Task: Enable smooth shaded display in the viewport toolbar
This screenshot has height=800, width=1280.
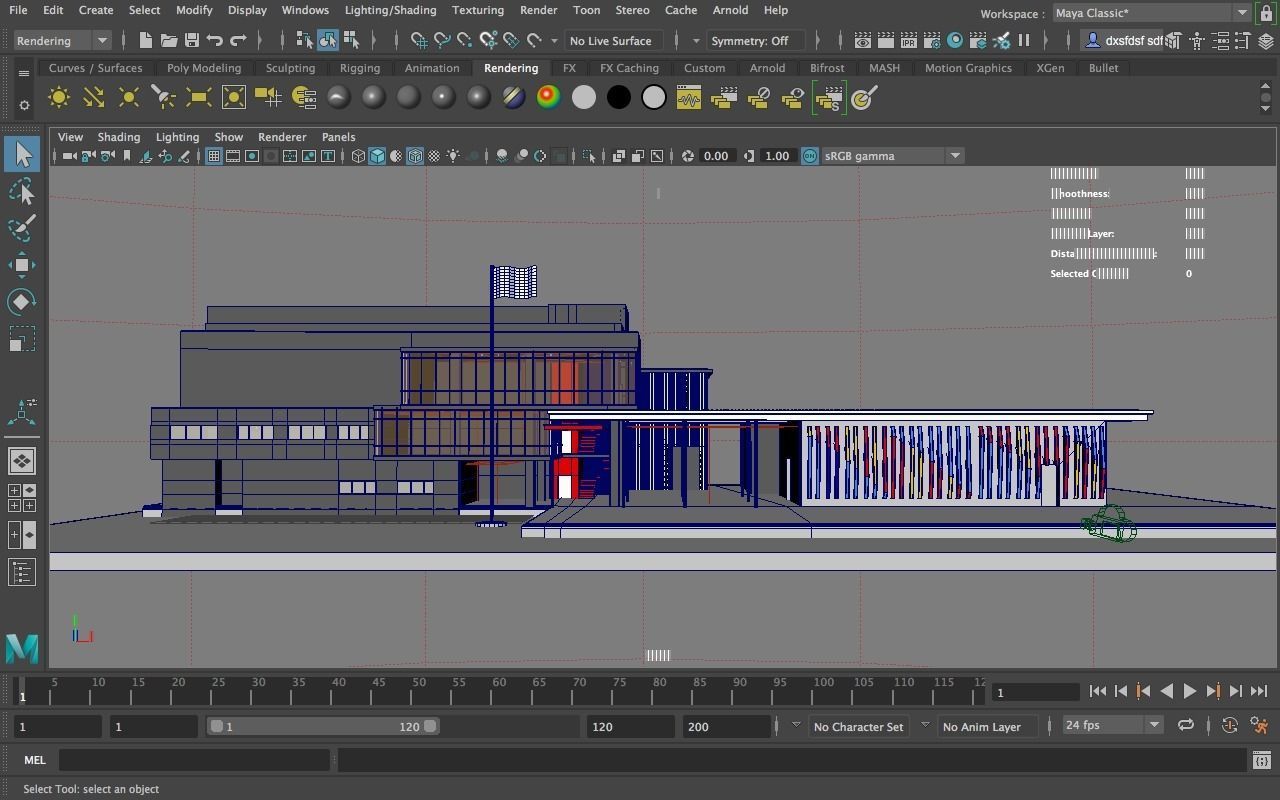Action: point(376,155)
